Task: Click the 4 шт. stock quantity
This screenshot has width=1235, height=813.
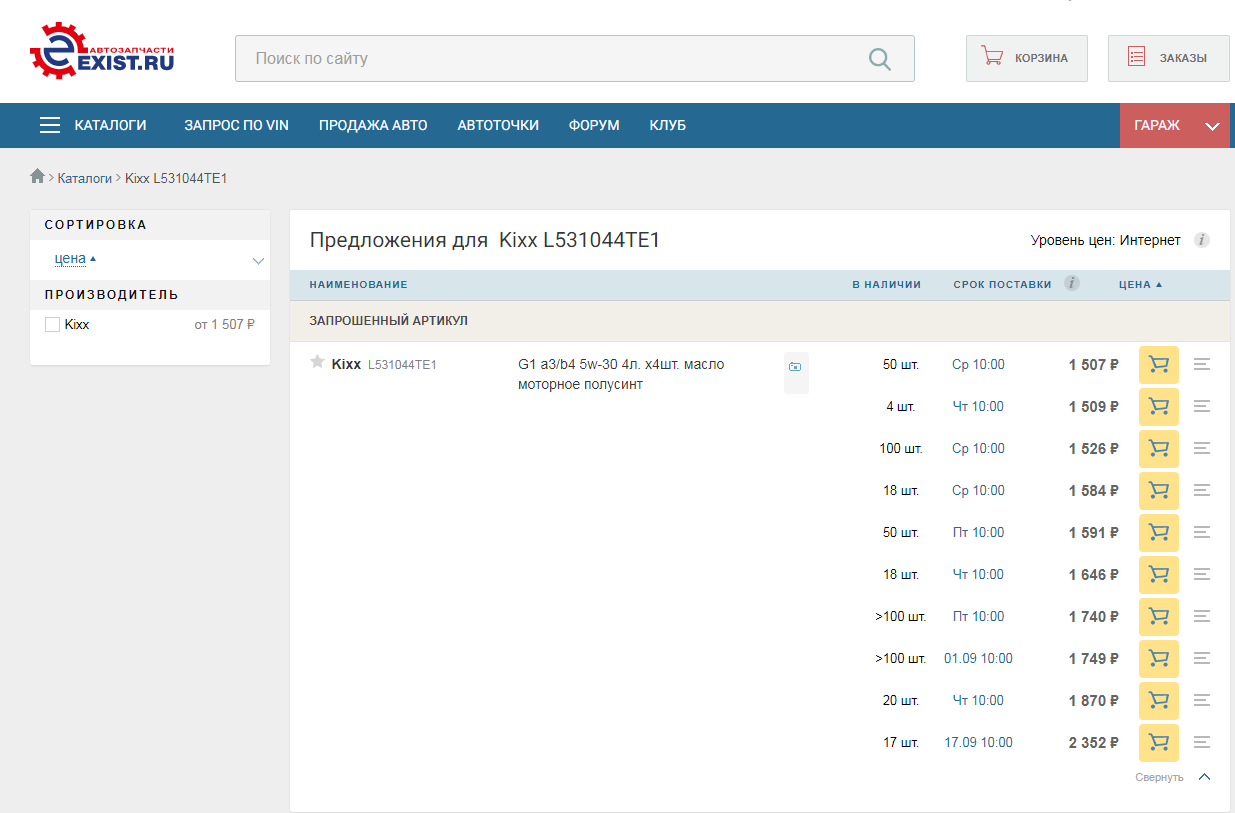Action: tap(901, 407)
